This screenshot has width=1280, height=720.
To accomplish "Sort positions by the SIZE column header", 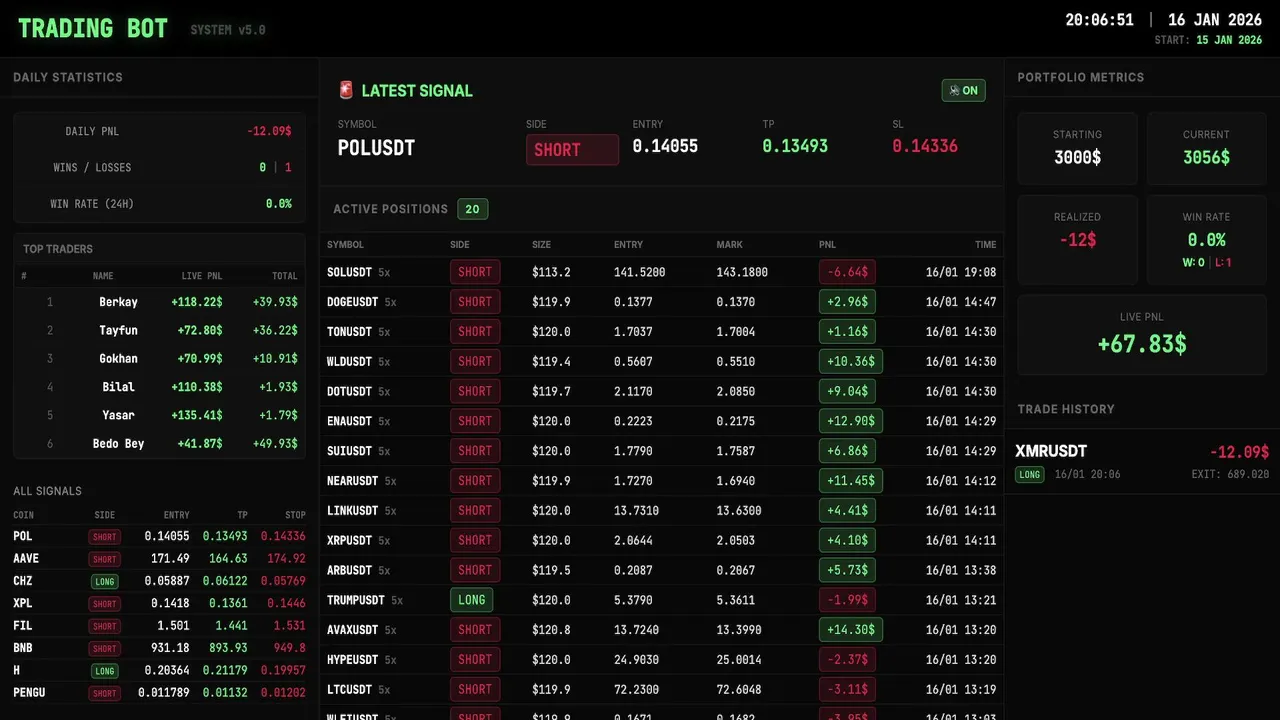I will click(x=541, y=244).
